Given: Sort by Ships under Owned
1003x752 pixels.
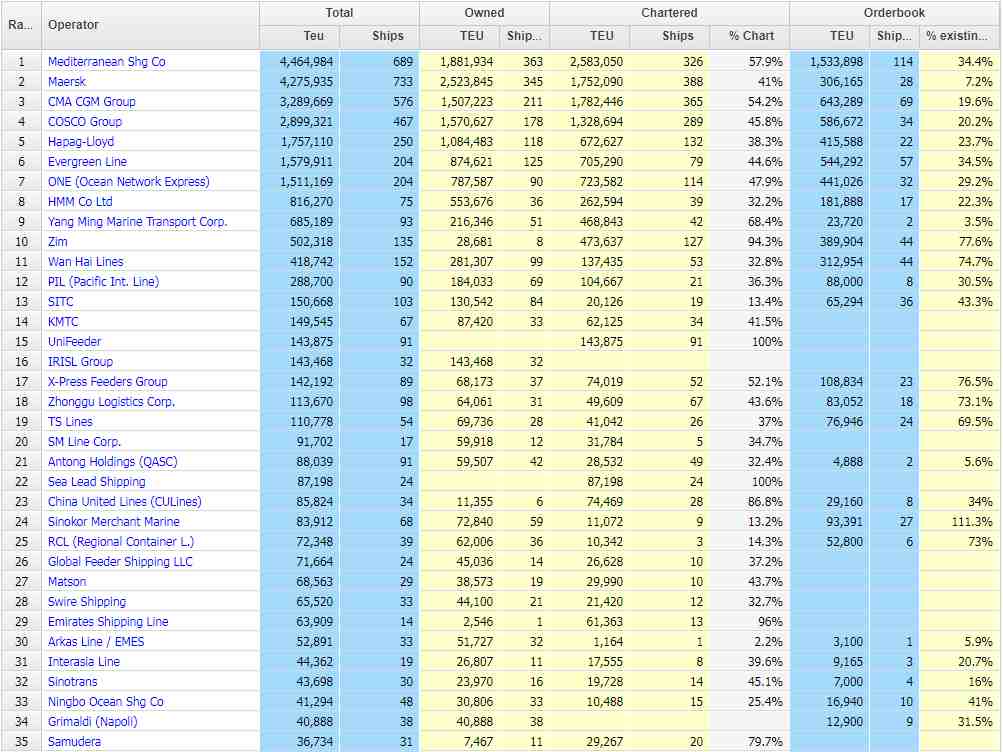Looking at the screenshot, I should coord(525,36).
